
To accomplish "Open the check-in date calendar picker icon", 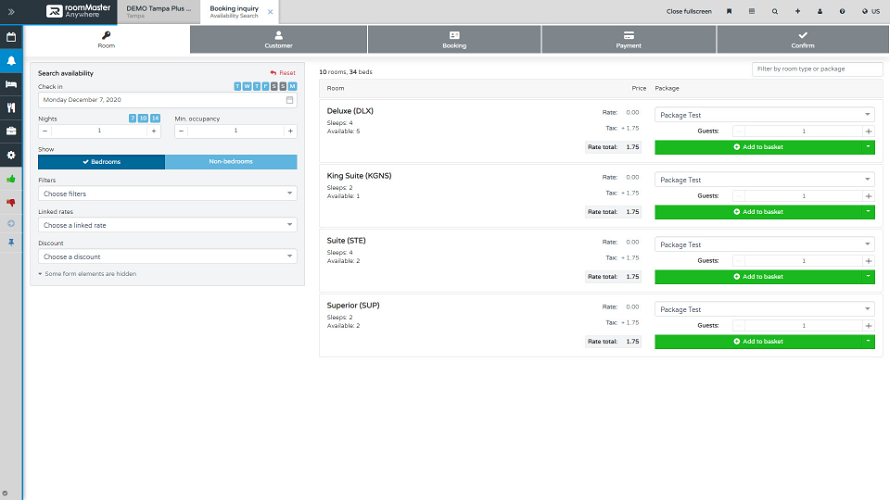I will (289, 100).
